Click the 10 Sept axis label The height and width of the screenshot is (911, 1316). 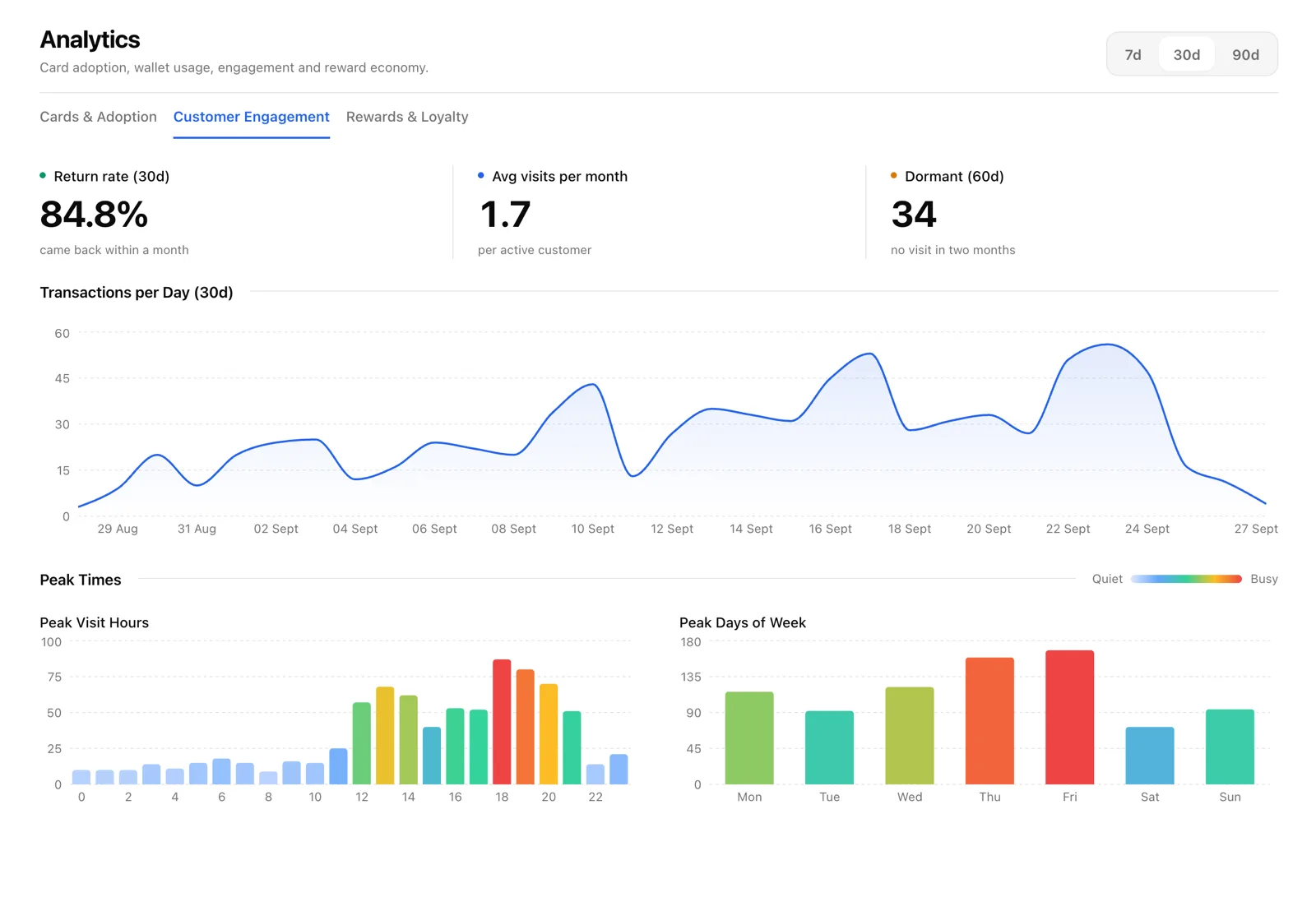pos(593,529)
